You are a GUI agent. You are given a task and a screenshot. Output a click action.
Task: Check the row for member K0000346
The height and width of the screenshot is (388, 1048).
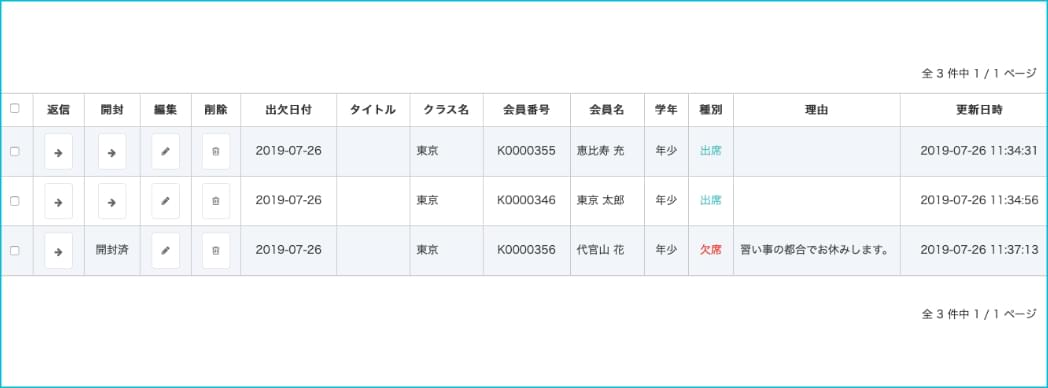[x=15, y=201]
